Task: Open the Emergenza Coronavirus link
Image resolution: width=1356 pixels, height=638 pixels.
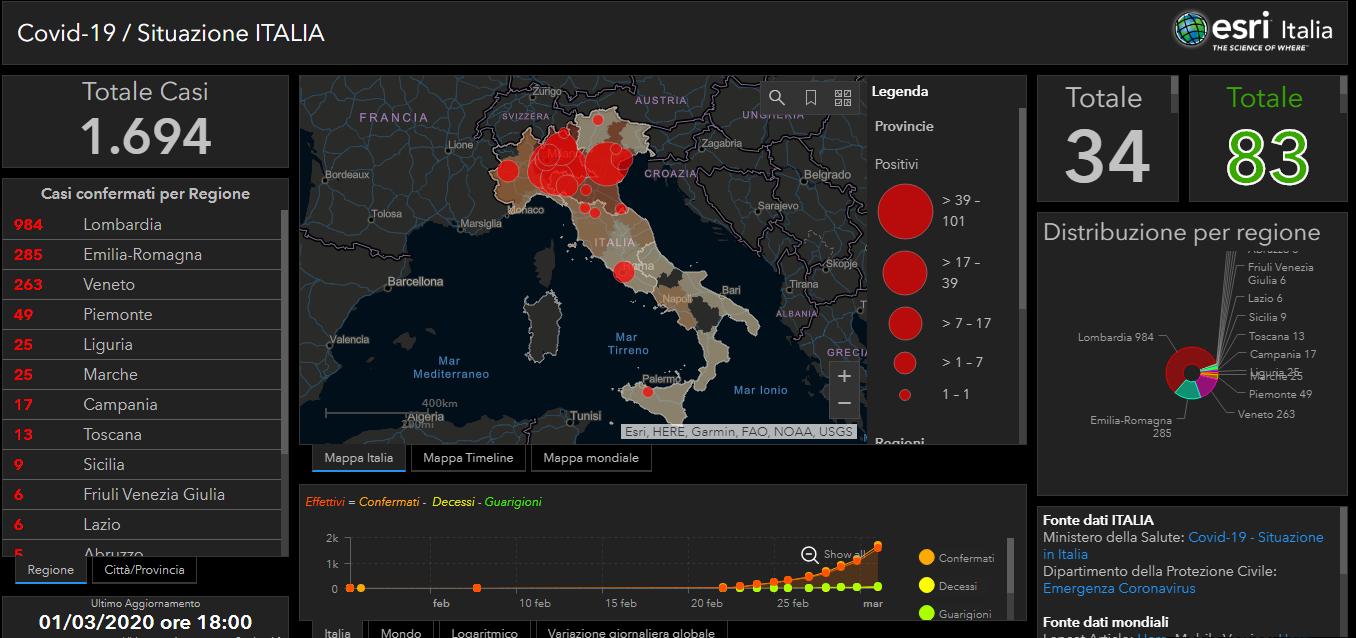Action: point(1119,588)
